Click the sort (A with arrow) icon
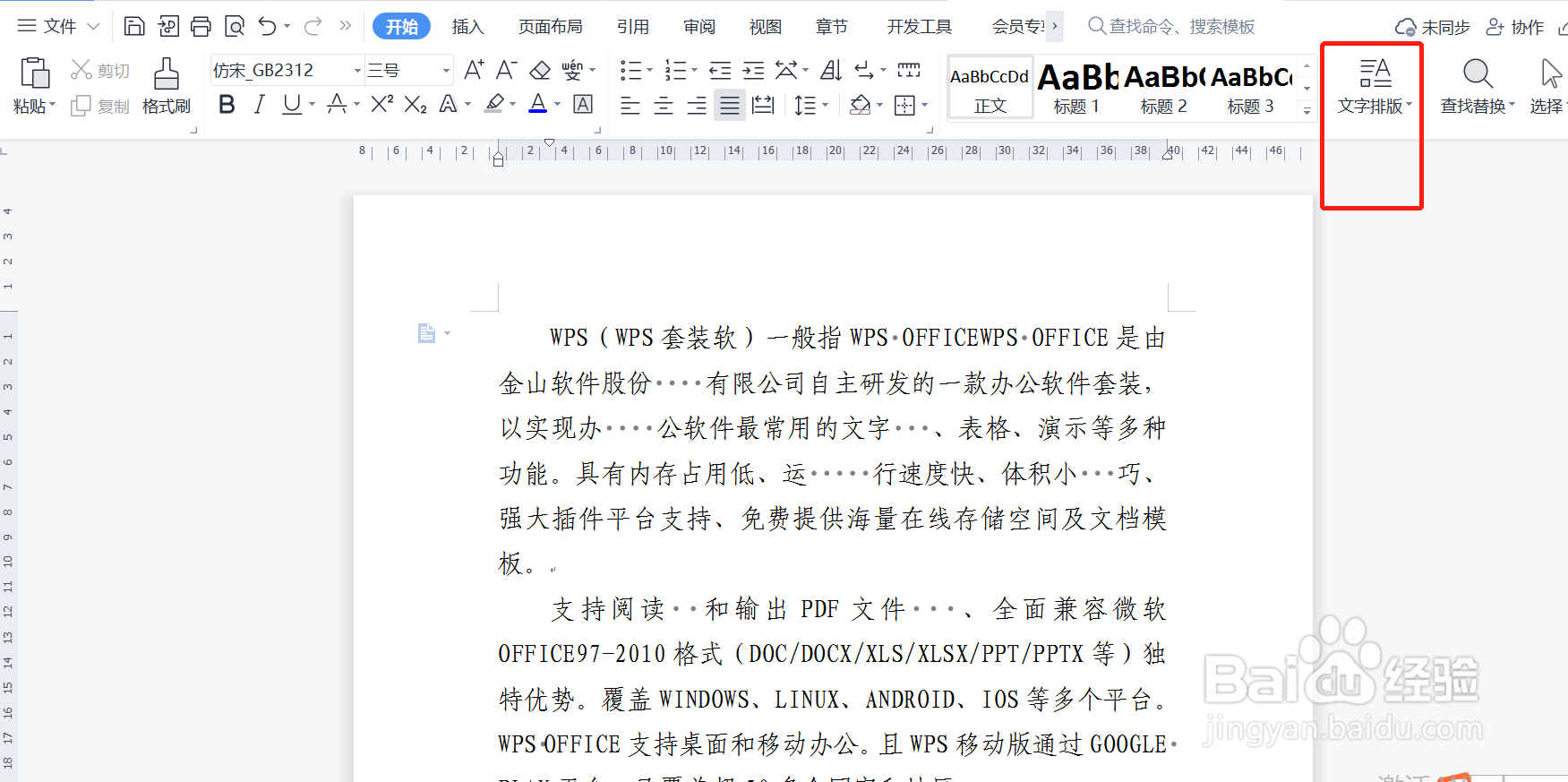Image resolution: width=1568 pixels, height=782 pixels. pyautogui.click(x=831, y=70)
